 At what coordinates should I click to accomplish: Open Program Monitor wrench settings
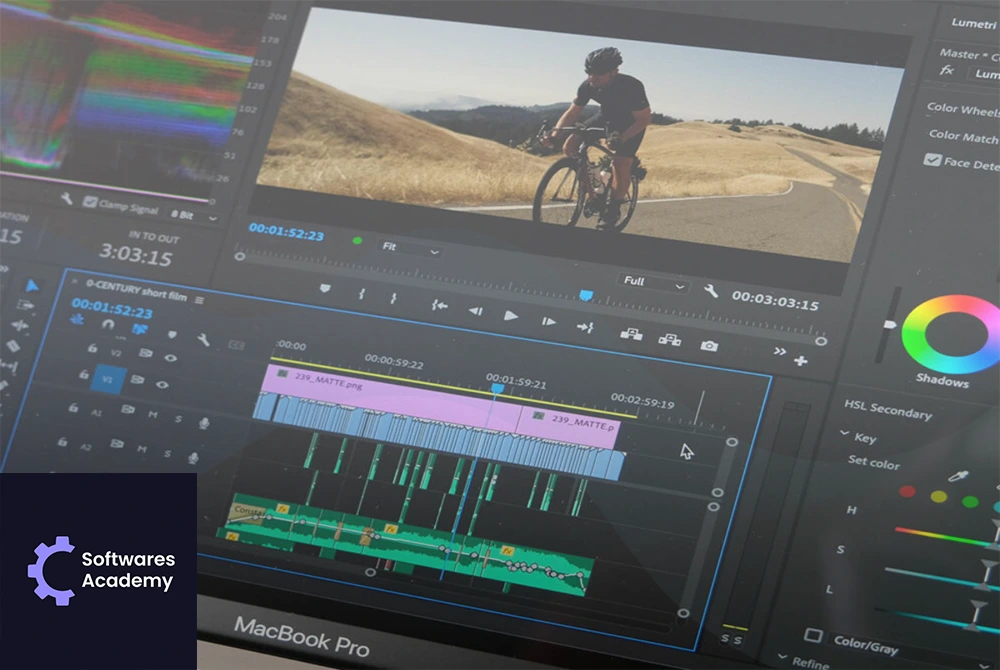(711, 291)
